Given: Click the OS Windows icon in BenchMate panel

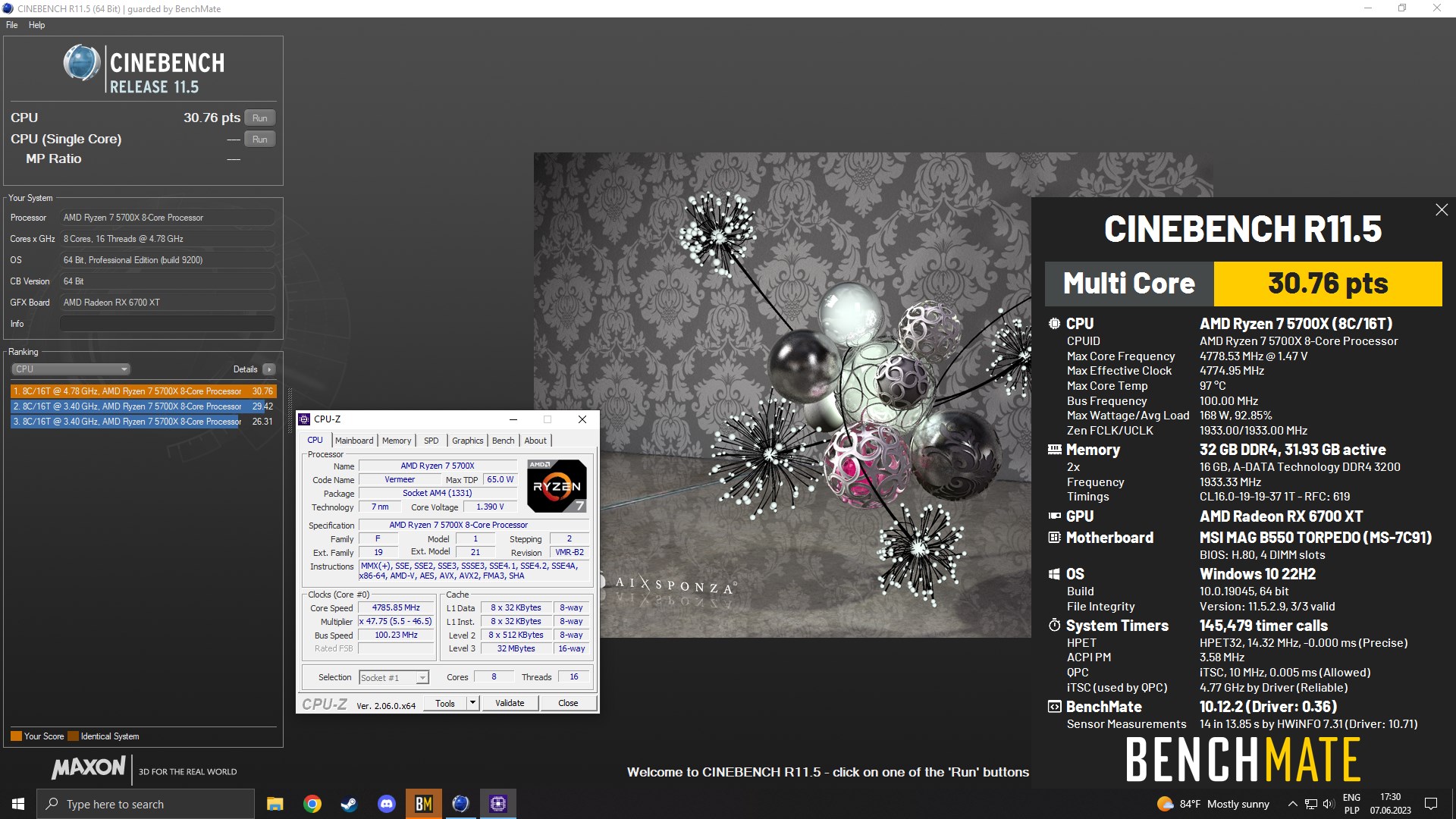Looking at the screenshot, I should [x=1054, y=574].
